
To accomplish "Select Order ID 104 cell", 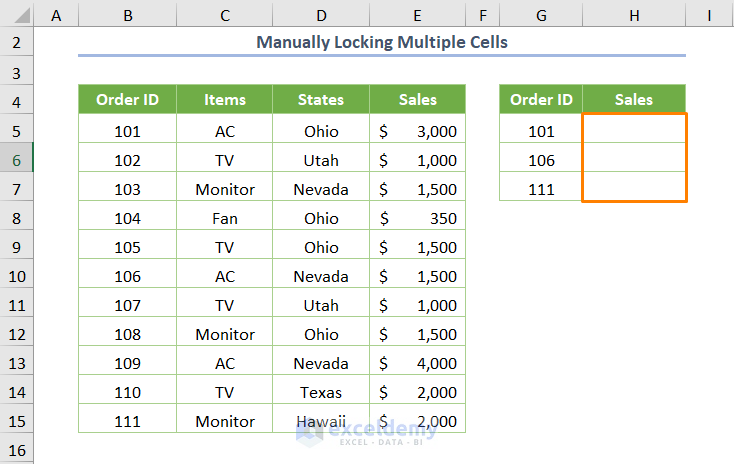I will tap(127, 218).
